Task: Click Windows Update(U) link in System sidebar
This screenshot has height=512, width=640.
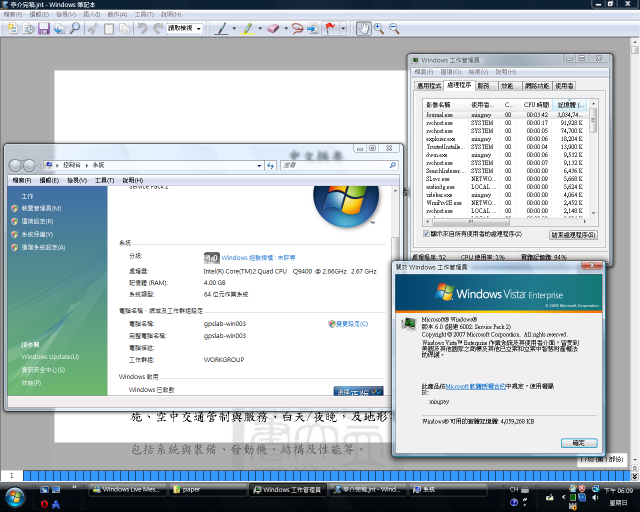Action: [50, 357]
